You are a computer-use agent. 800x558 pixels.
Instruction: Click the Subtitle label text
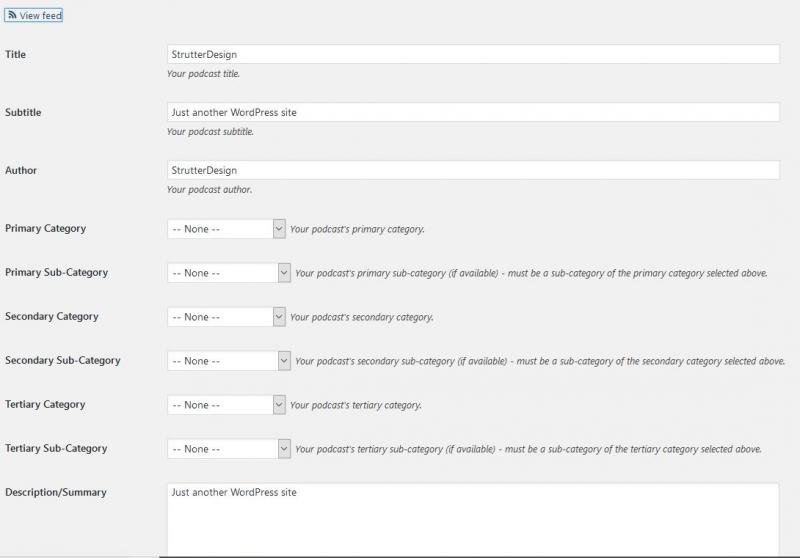coord(23,112)
